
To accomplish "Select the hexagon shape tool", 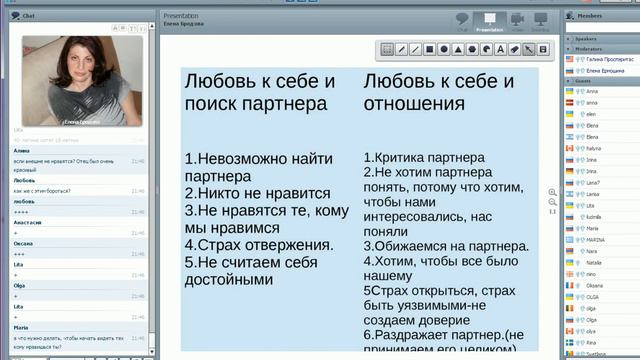I will [x=472, y=49].
